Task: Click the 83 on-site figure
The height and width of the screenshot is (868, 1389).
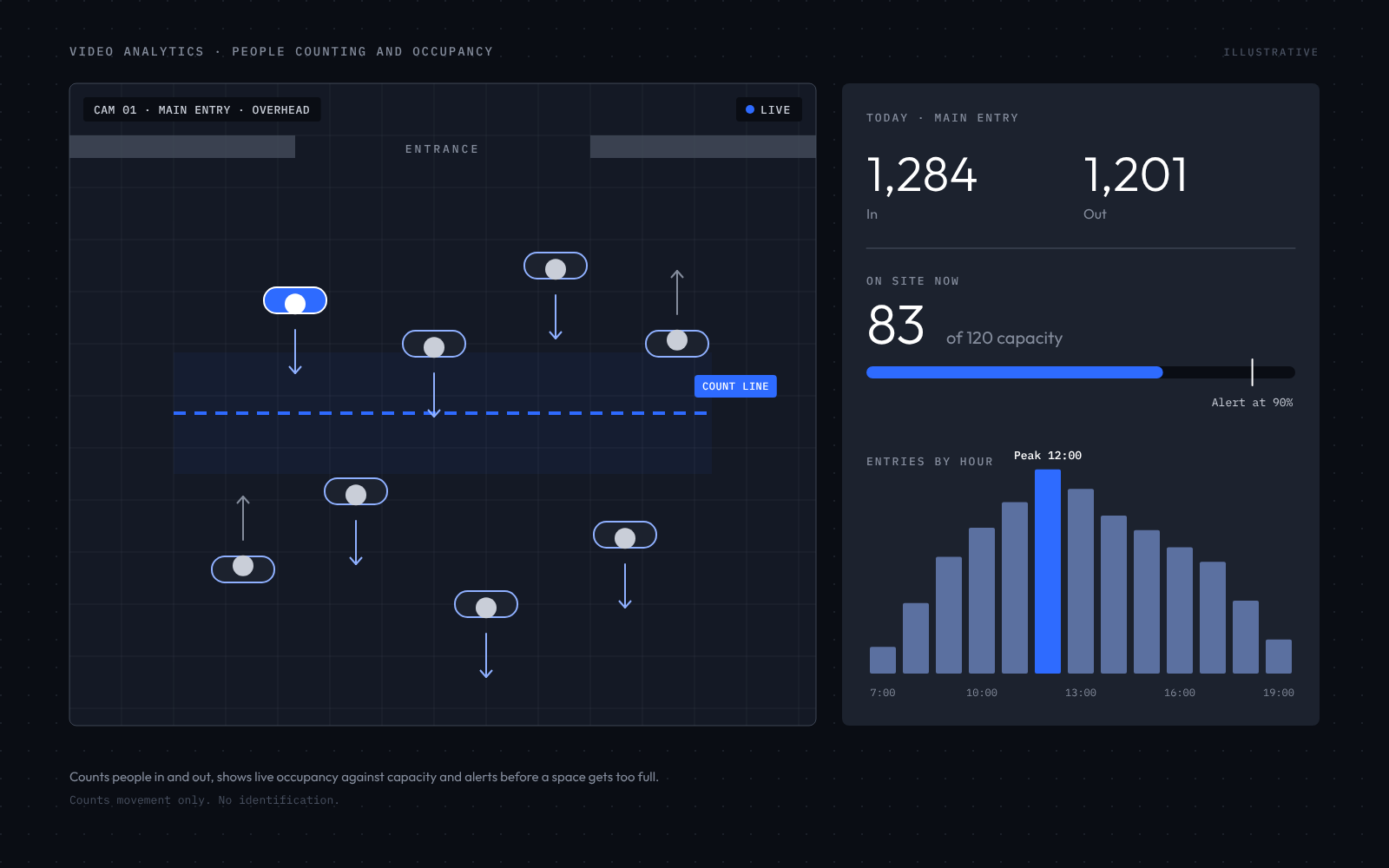Action: pyautogui.click(x=896, y=325)
